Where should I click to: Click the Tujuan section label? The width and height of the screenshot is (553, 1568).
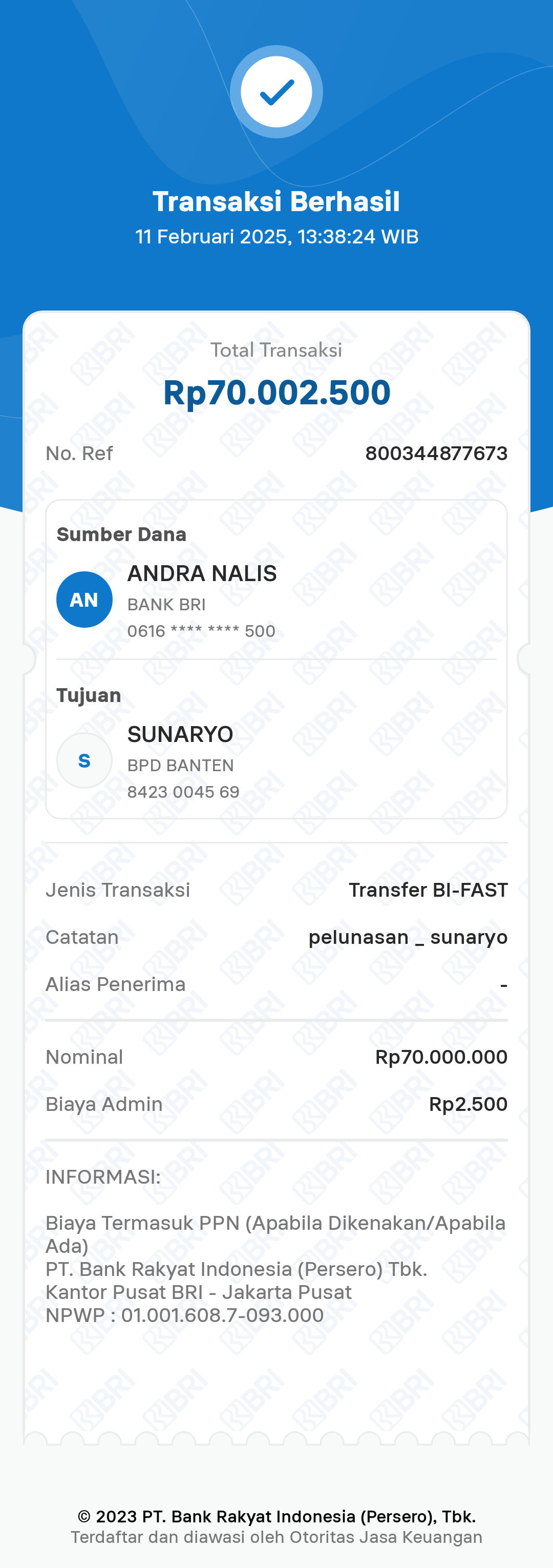coord(89,695)
